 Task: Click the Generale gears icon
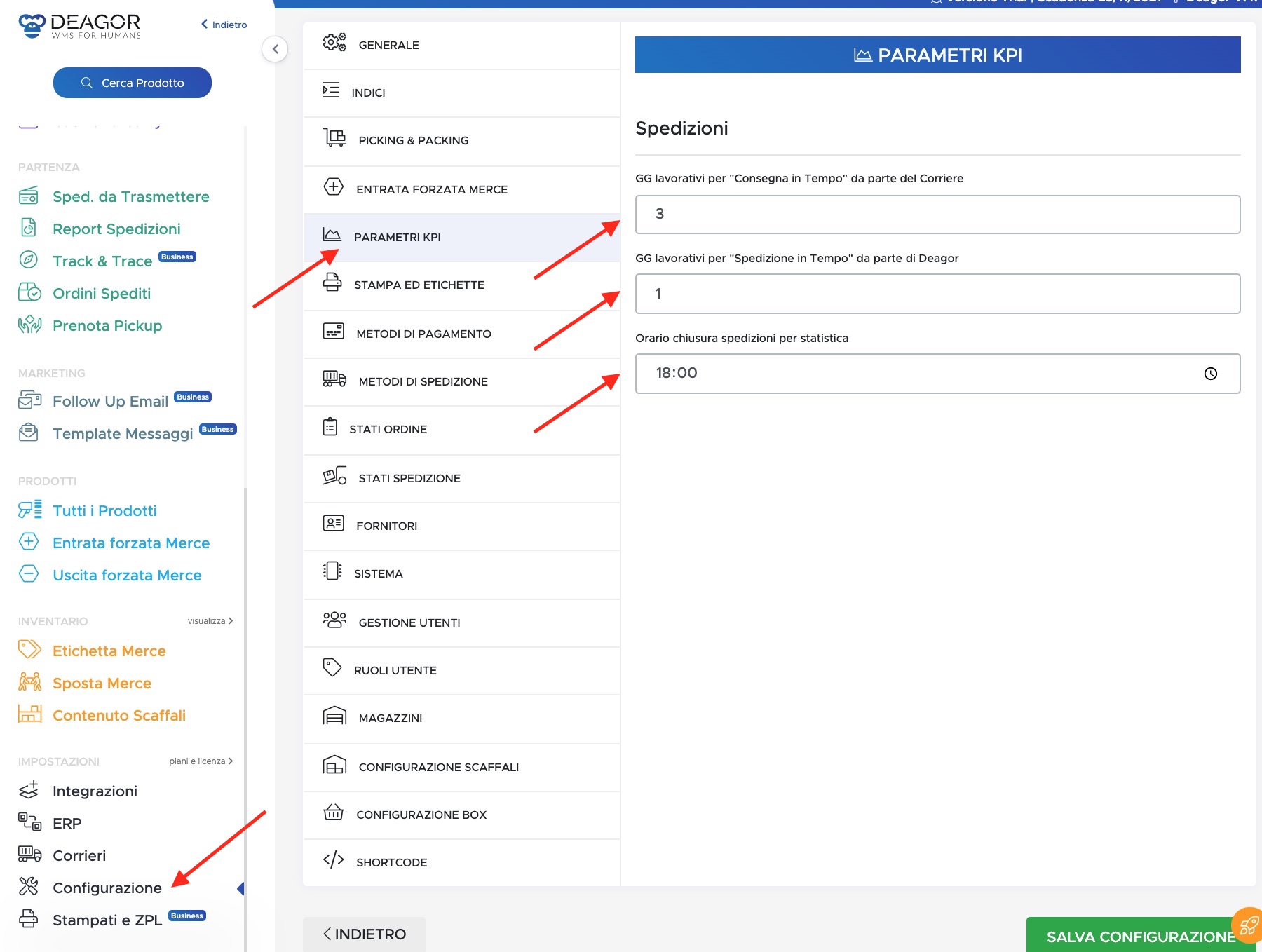click(x=334, y=43)
